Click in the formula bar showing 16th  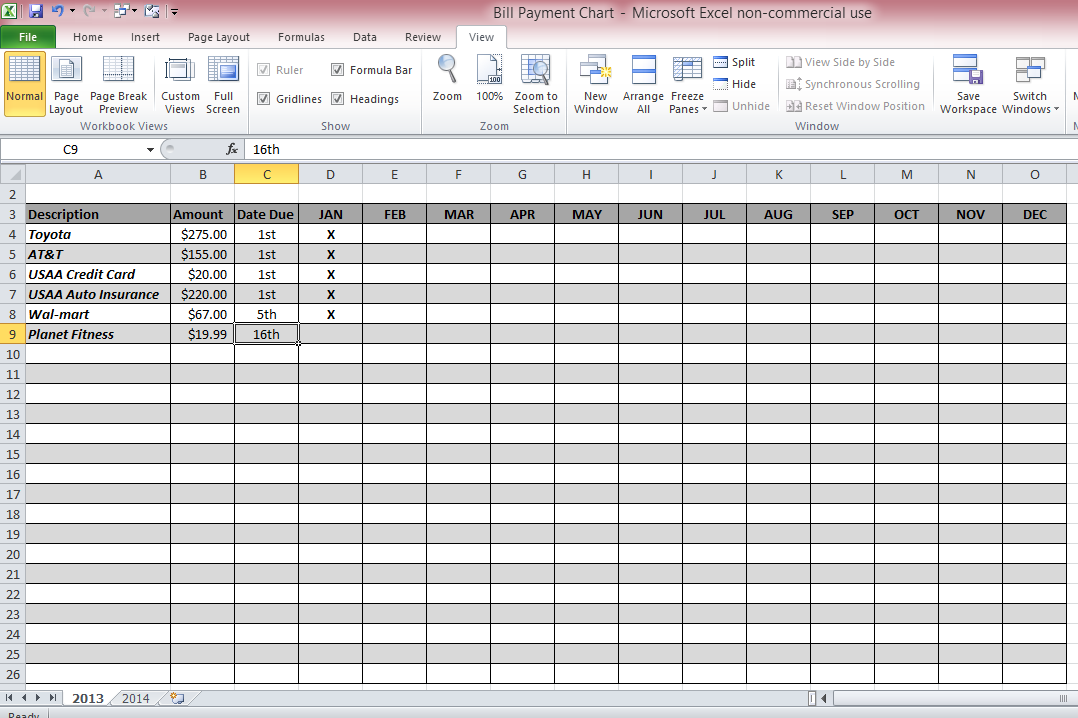click(x=660, y=149)
